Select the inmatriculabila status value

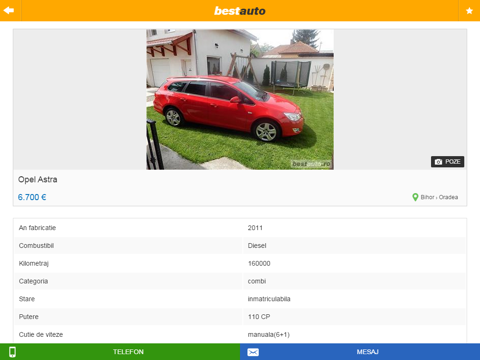click(269, 299)
